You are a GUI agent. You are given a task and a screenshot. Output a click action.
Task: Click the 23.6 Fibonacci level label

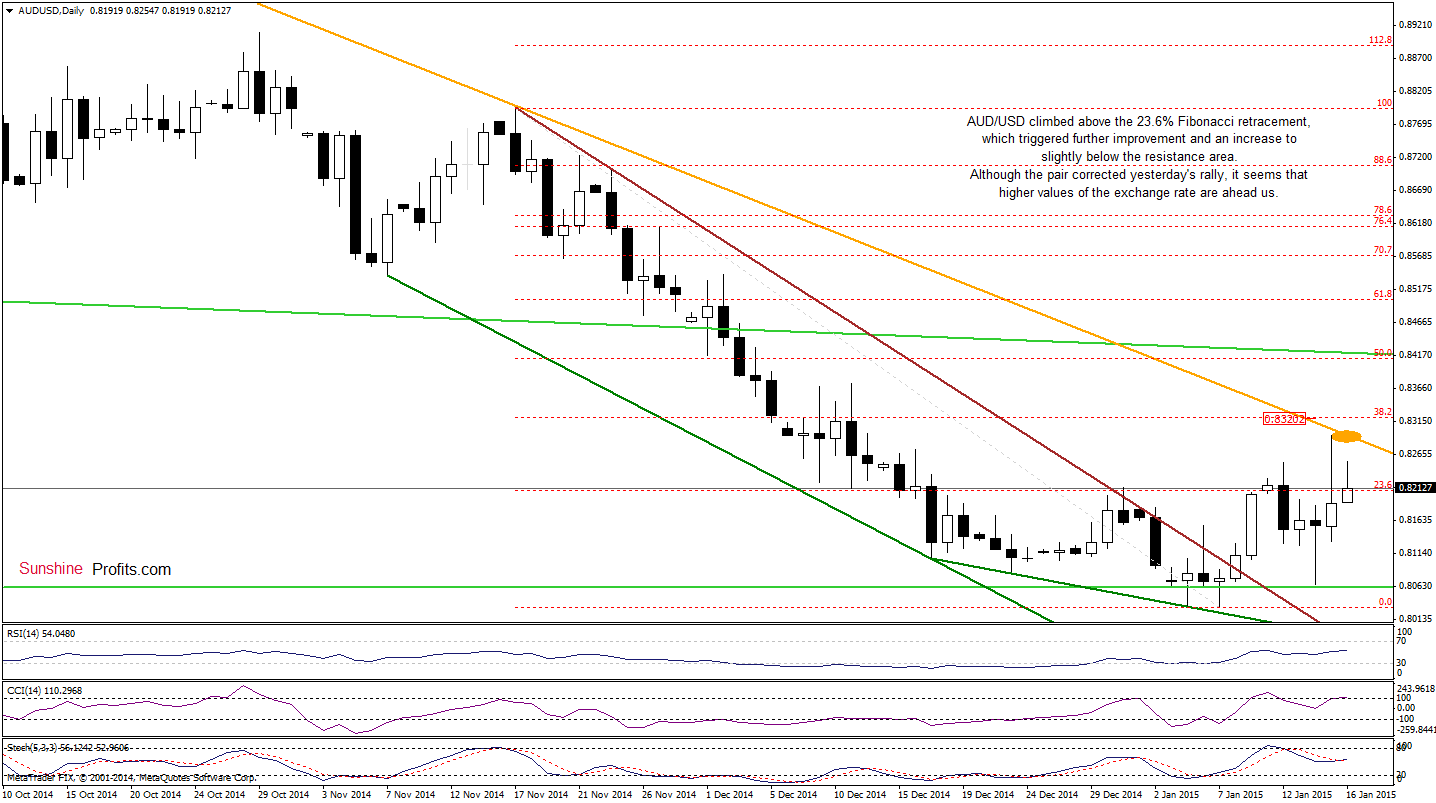1383,484
